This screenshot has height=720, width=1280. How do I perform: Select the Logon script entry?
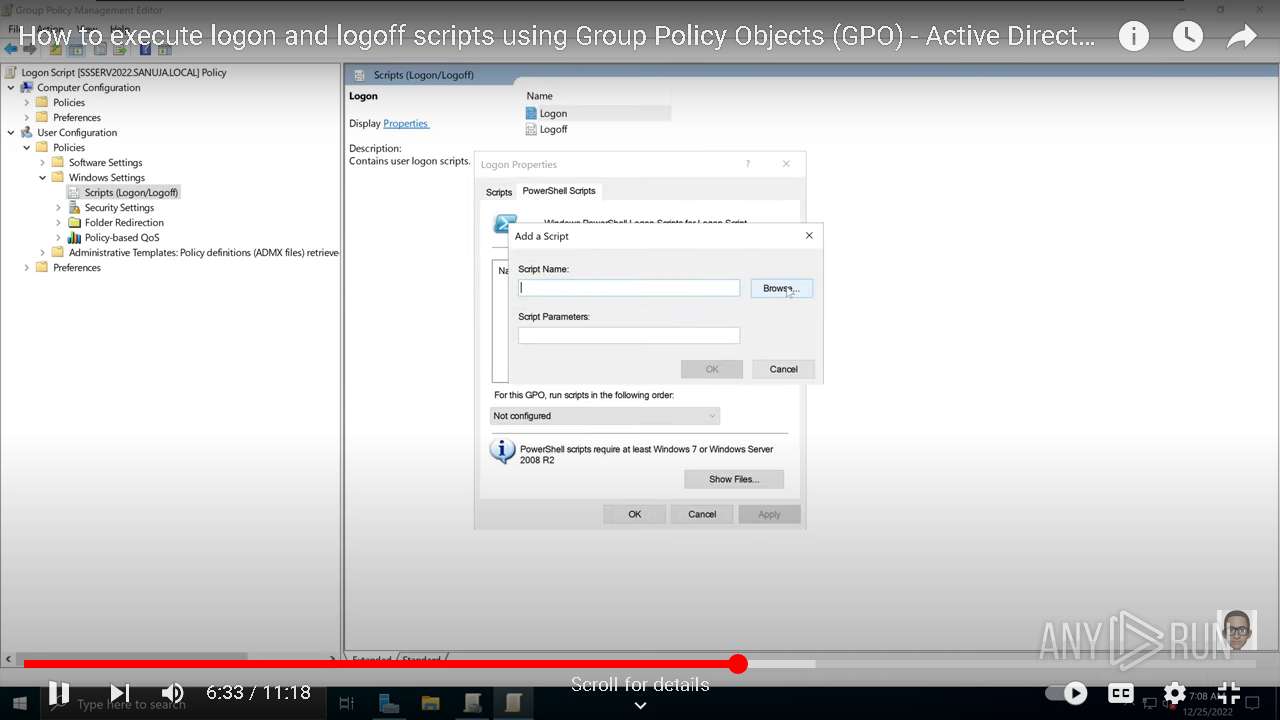[x=553, y=113]
